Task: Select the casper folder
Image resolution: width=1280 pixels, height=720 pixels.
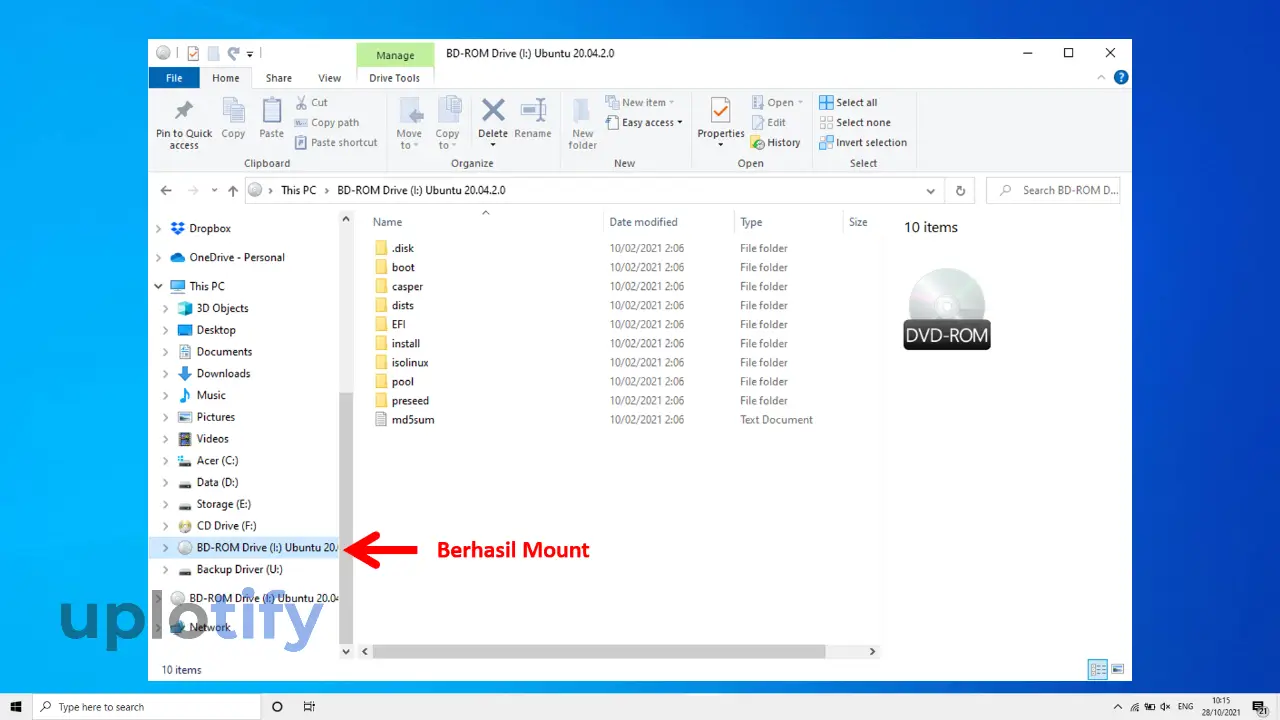Action: [x=407, y=286]
